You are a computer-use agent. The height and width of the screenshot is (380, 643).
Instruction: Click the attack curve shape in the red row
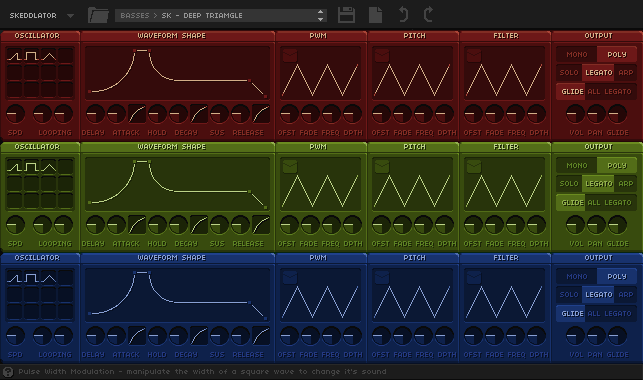click(x=137, y=114)
